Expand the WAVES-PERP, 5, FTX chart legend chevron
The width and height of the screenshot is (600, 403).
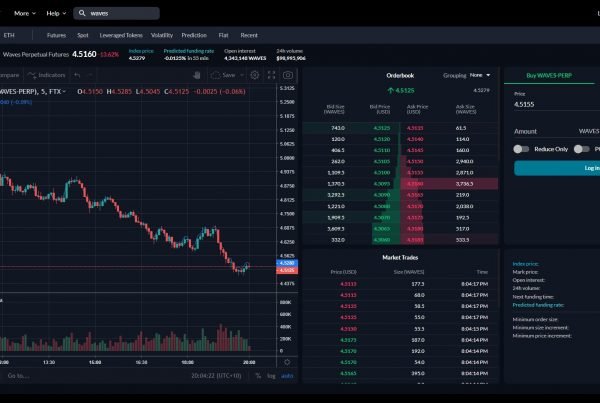pos(64,91)
